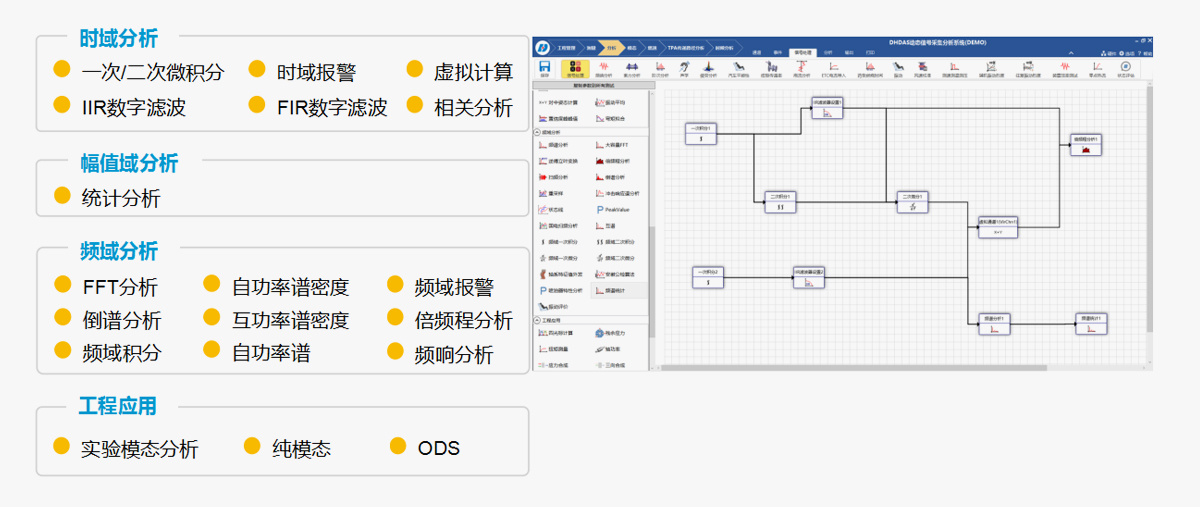1200x507 pixels.
Task: Choose the 频域一次微分 tool
Action: pyautogui.click(x=558, y=258)
